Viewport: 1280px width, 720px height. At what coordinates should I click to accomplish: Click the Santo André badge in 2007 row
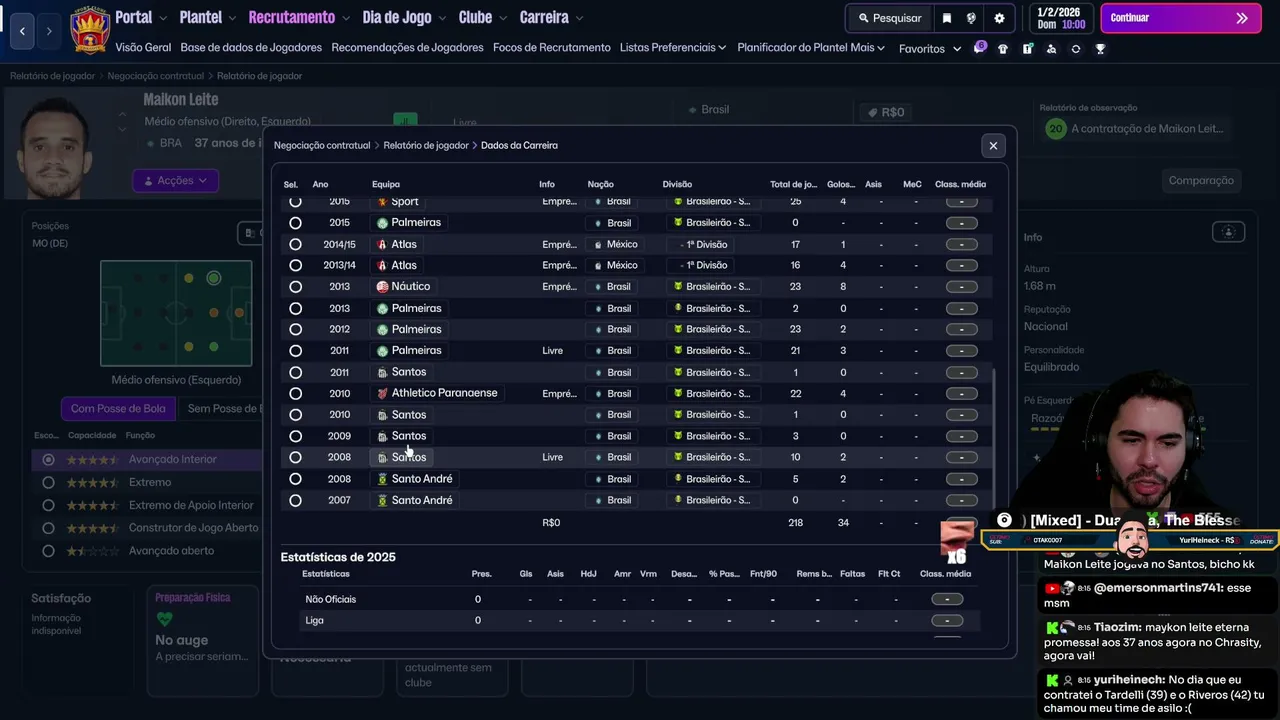(382, 500)
